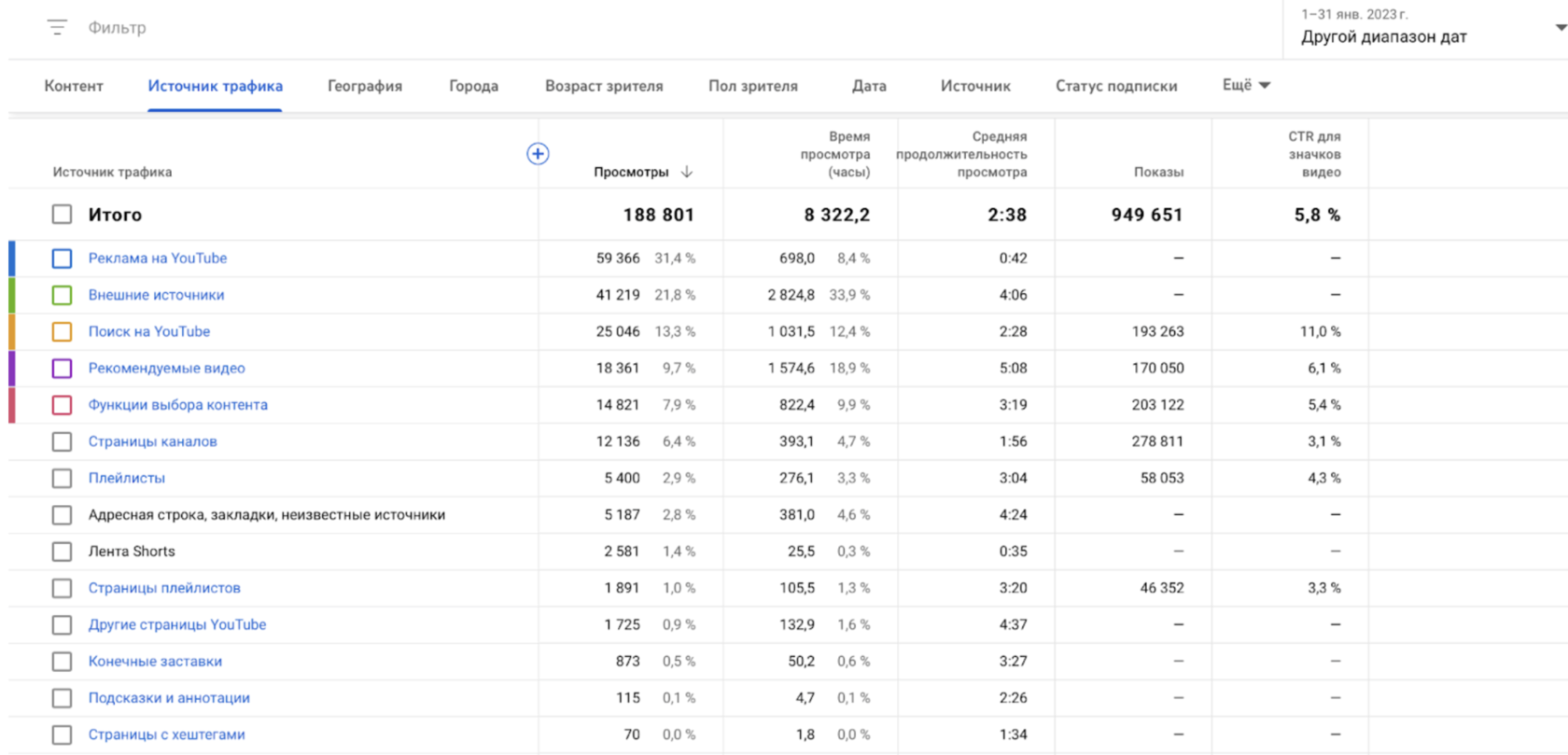Check the Страницы каналов checkbox
The height and width of the screenshot is (755, 1568).
pyautogui.click(x=62, y=441)
